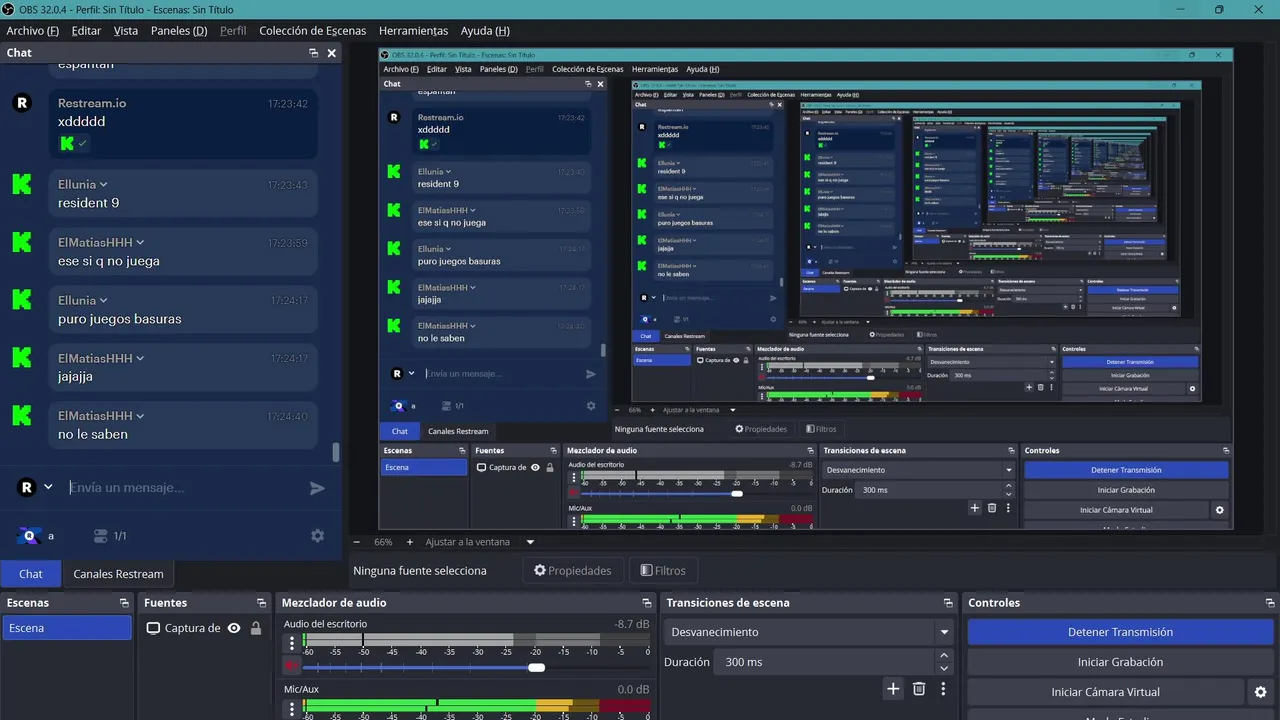Switch to the Canales Restream tab

click(118, 574)
